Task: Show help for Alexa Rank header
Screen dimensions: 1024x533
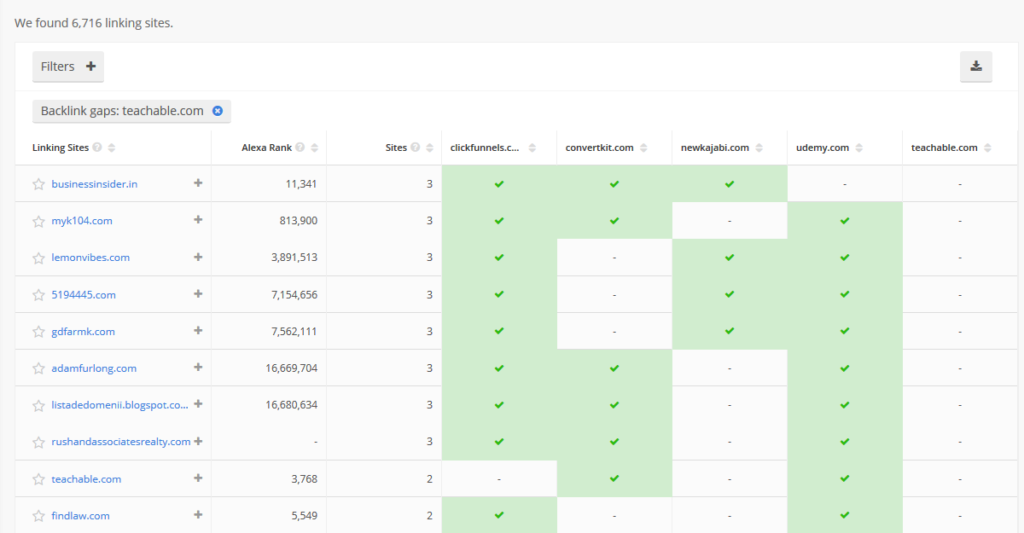Action: 300,148
